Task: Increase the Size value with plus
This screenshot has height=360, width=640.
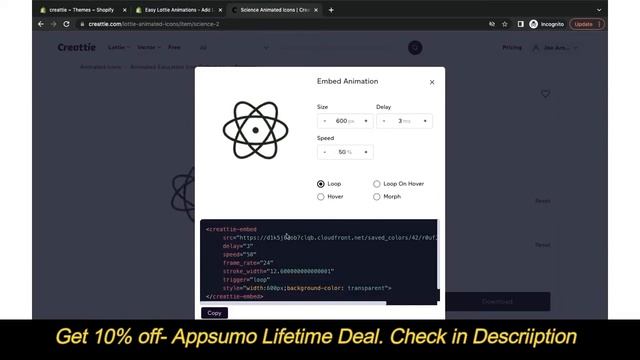Action: tap(366, 121)
